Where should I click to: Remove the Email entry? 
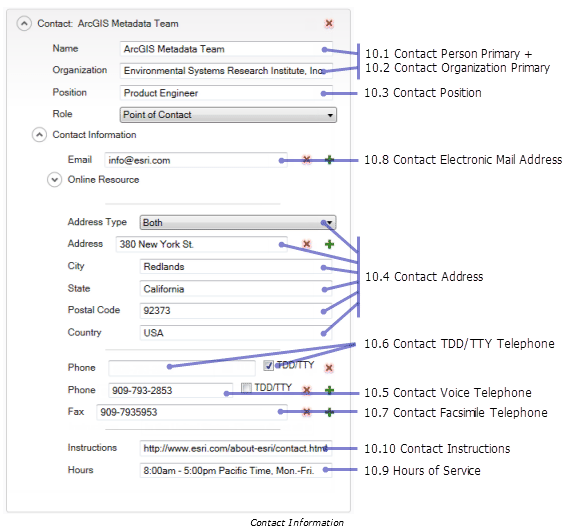307,160
